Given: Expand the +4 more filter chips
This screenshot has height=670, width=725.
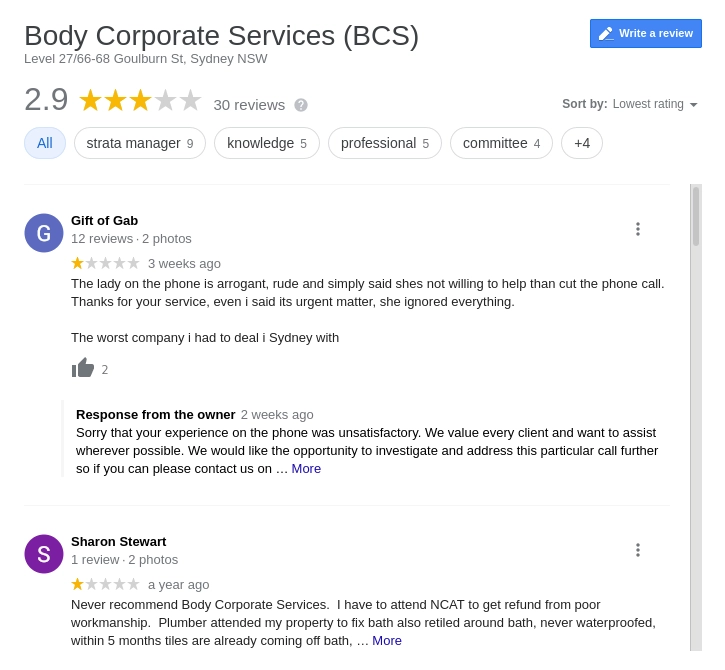Looking at the screenshot, I should 582,143.
